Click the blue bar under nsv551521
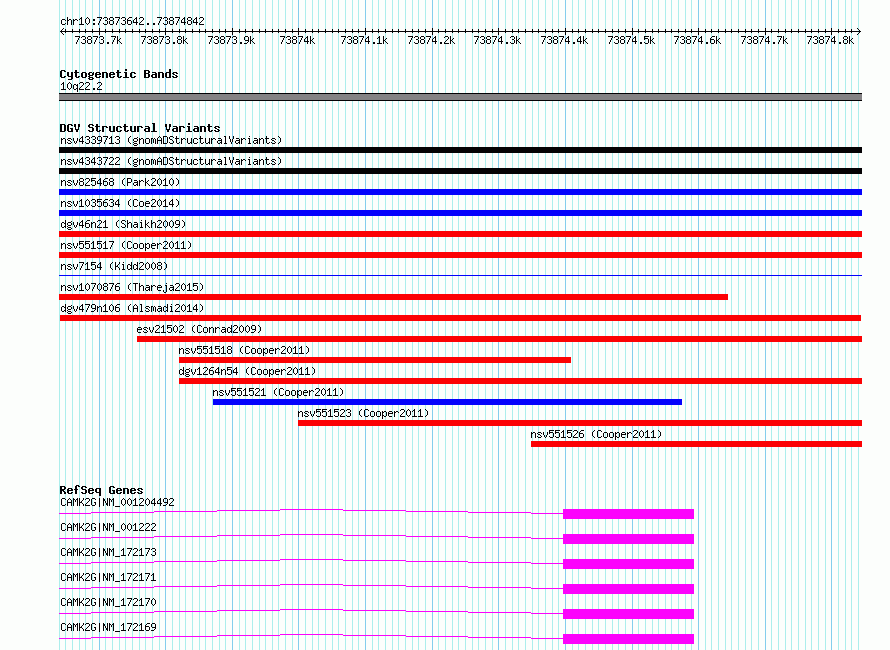The height and width of the screenshot is (650, 890). (447, 402)
